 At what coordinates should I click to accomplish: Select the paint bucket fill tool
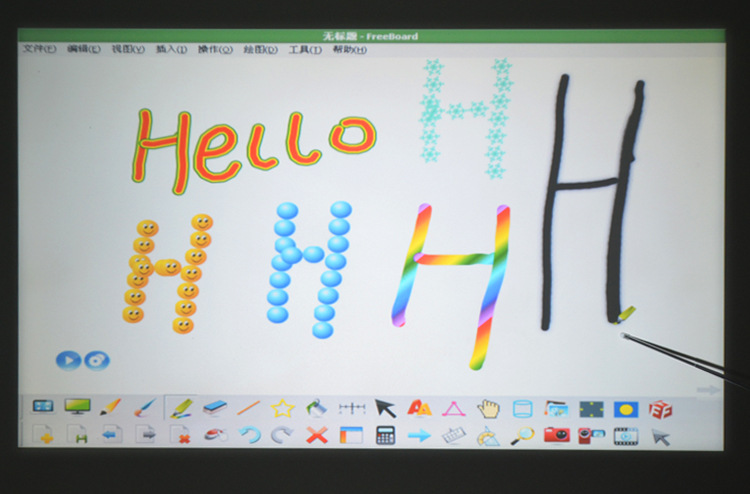coord(317,408)
